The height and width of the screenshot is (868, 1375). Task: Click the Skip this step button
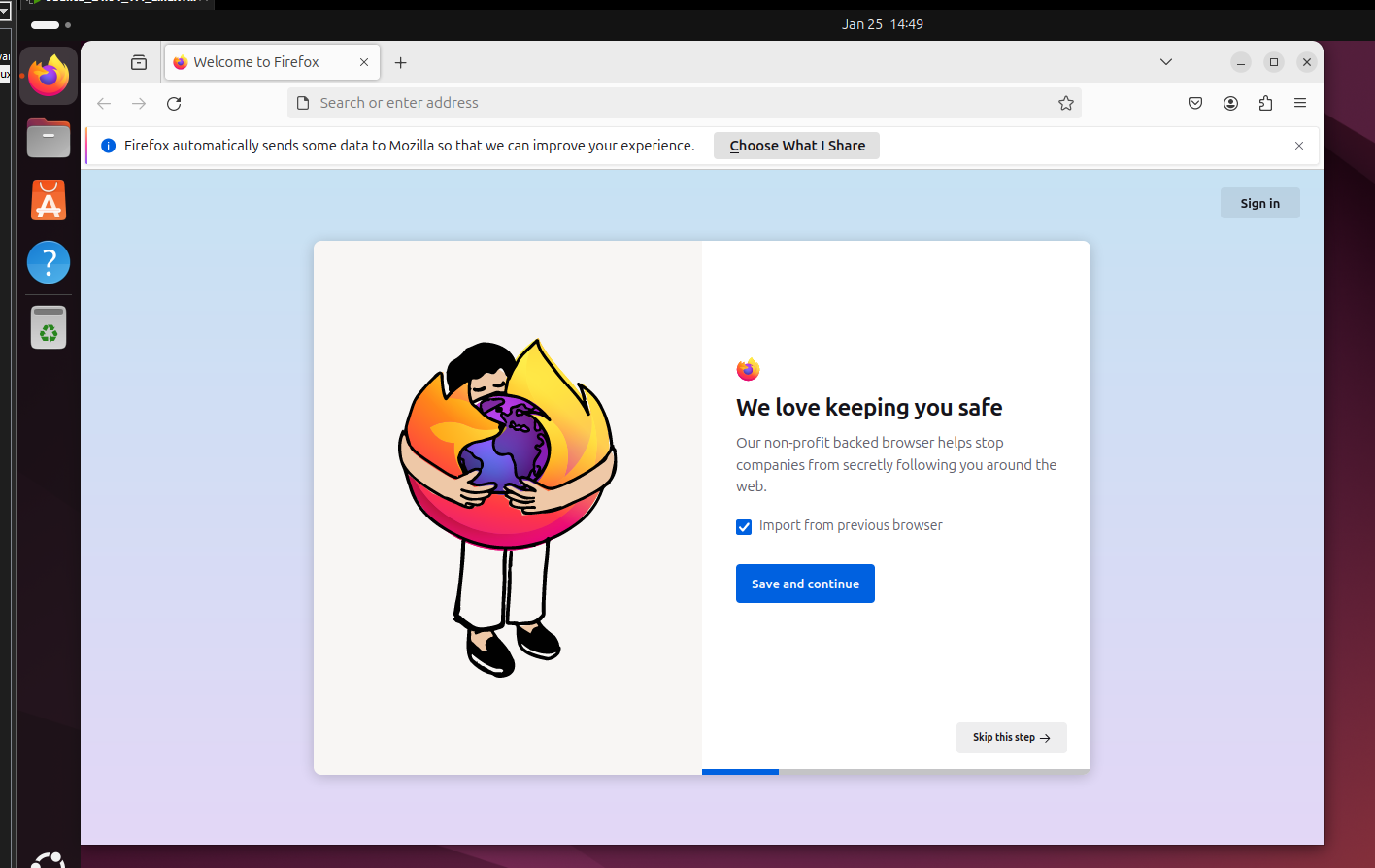click(x=1011, y=738)
